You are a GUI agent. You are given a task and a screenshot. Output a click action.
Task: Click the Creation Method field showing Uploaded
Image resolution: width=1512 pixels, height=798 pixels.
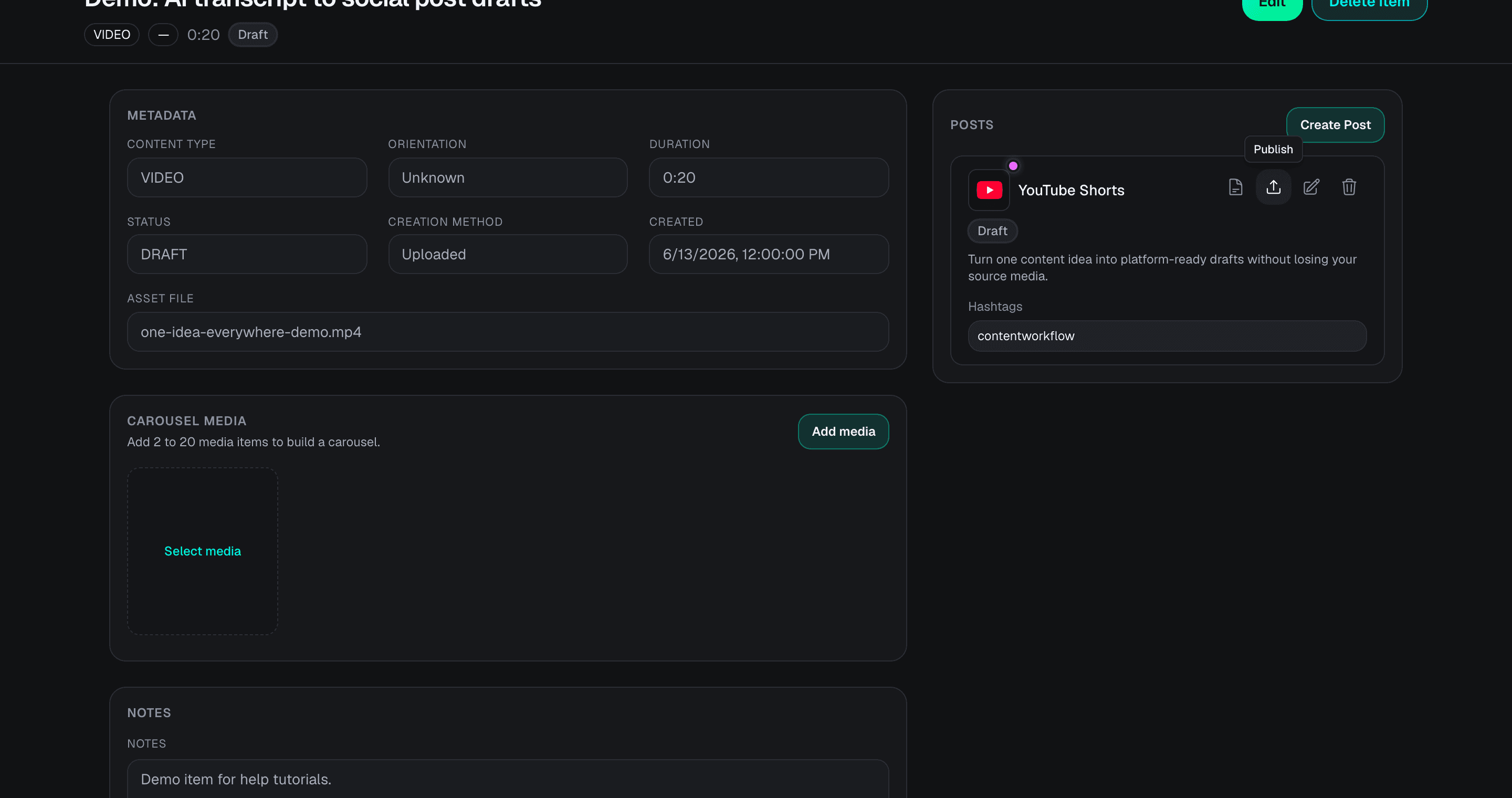coord(508,254)
